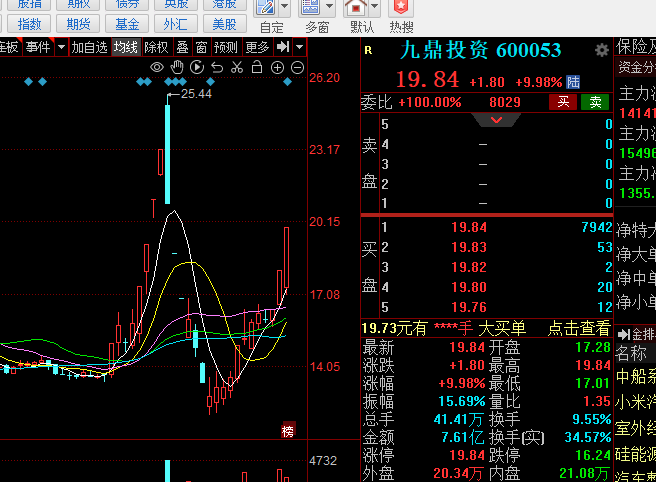This screenshot has width=656, height=482.
Task: Zoom out with the minus circle icon
Action: [x=297, y=67]
